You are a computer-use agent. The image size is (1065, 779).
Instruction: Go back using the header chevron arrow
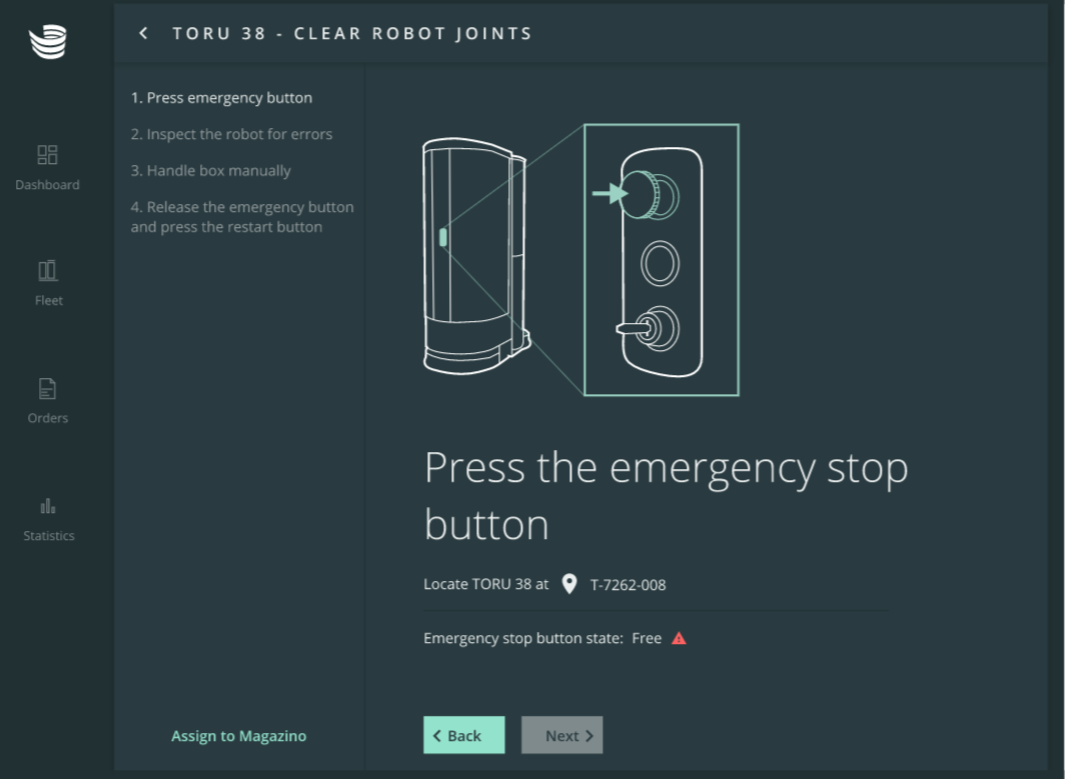[x=143, y=33]
